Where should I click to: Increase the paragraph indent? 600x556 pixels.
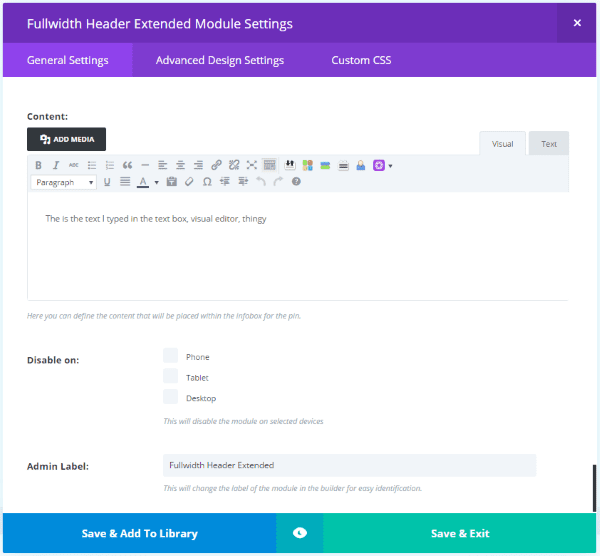coord(243,182)
